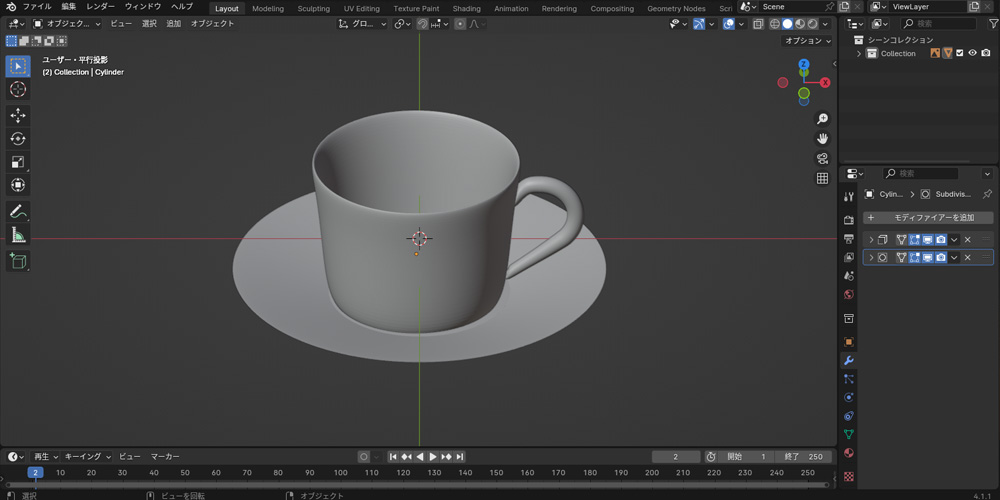Select the Rotate tool
Image resolution: width=1000 pixels, height=500 pixels.
(18, 139)
